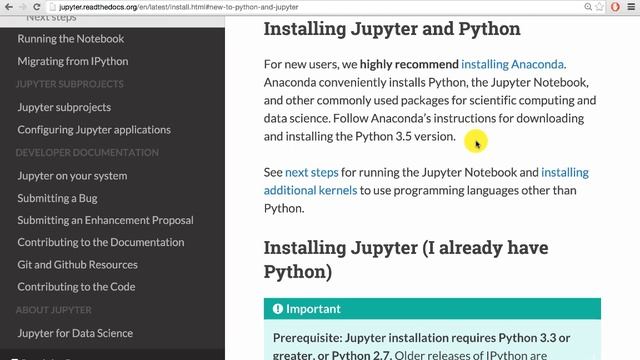Open Submitting an Enhancement Proposal
The width and height of the screenshot is (640, 360).
point(105,220)
